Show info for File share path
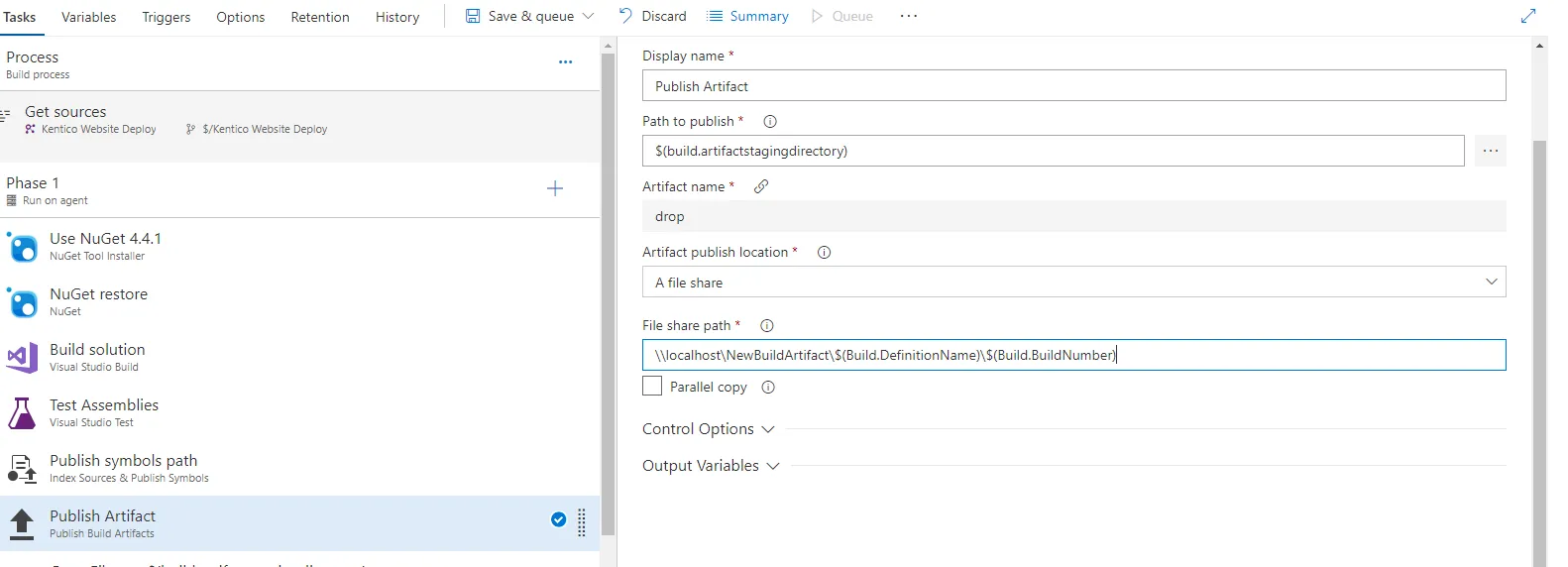Viewport: 1568px width, 567px height. coord(767,326)
